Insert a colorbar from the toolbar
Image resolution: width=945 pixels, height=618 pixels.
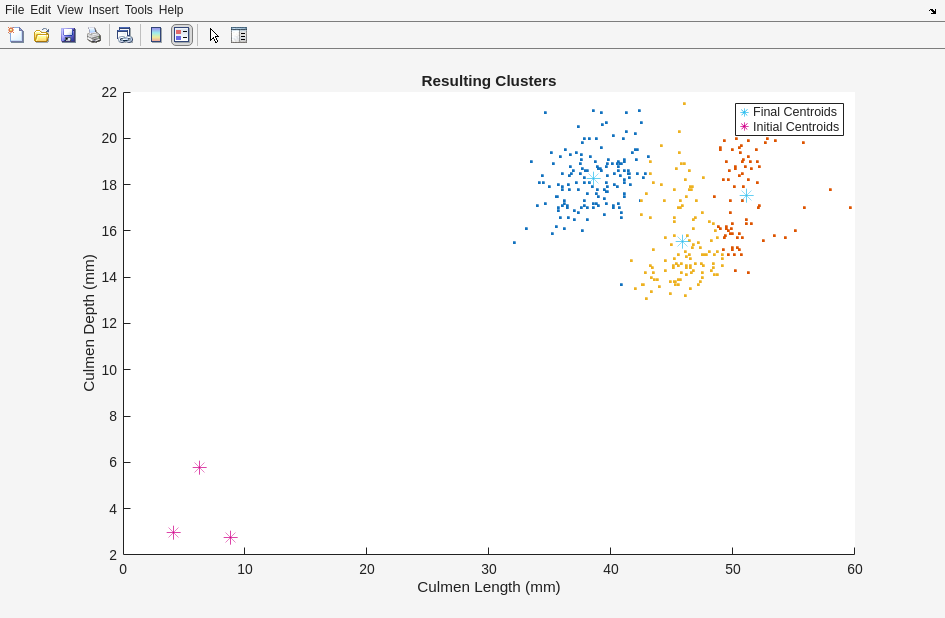(x=156, y=35)
